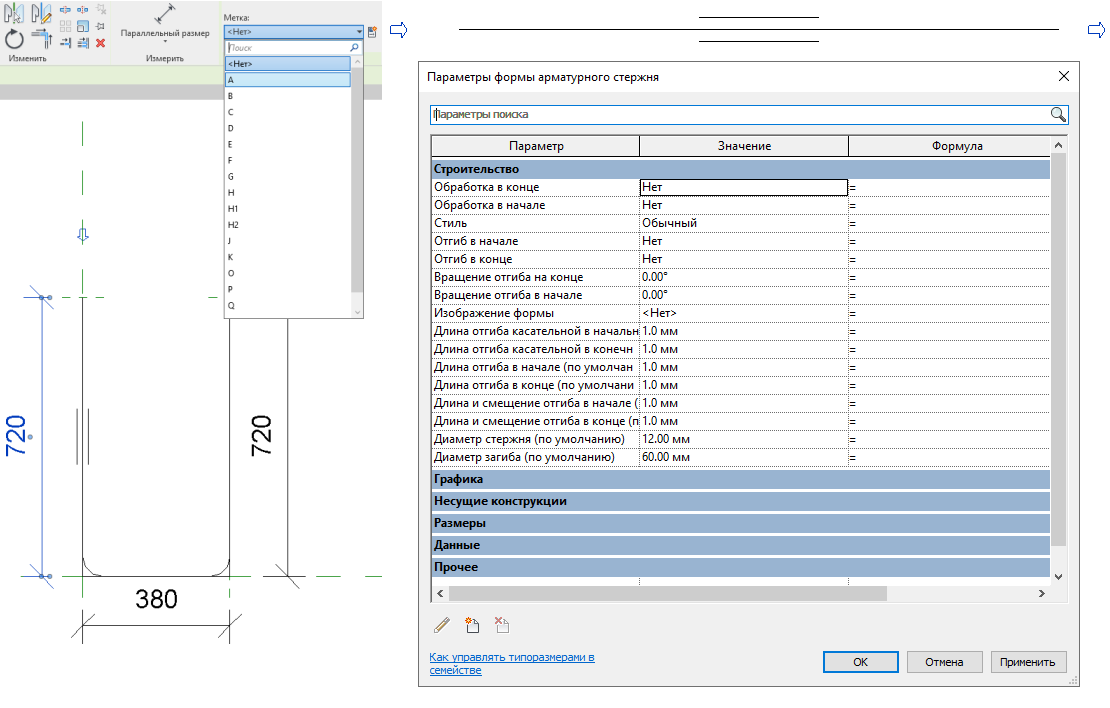
Task: Select <Нет> in the Метка list
Action: coord(287,64)
